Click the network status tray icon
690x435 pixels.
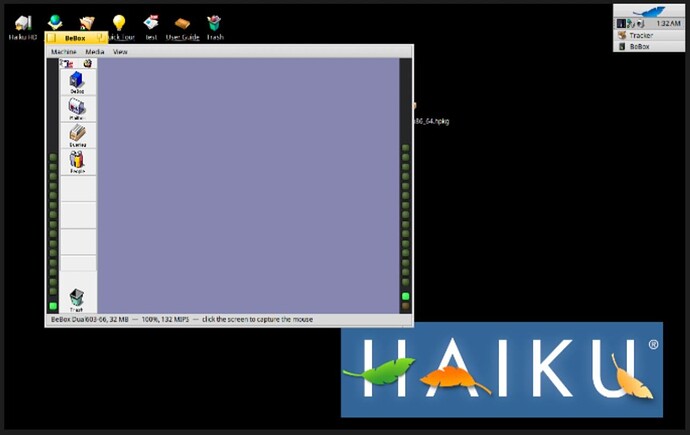(630, 23)
